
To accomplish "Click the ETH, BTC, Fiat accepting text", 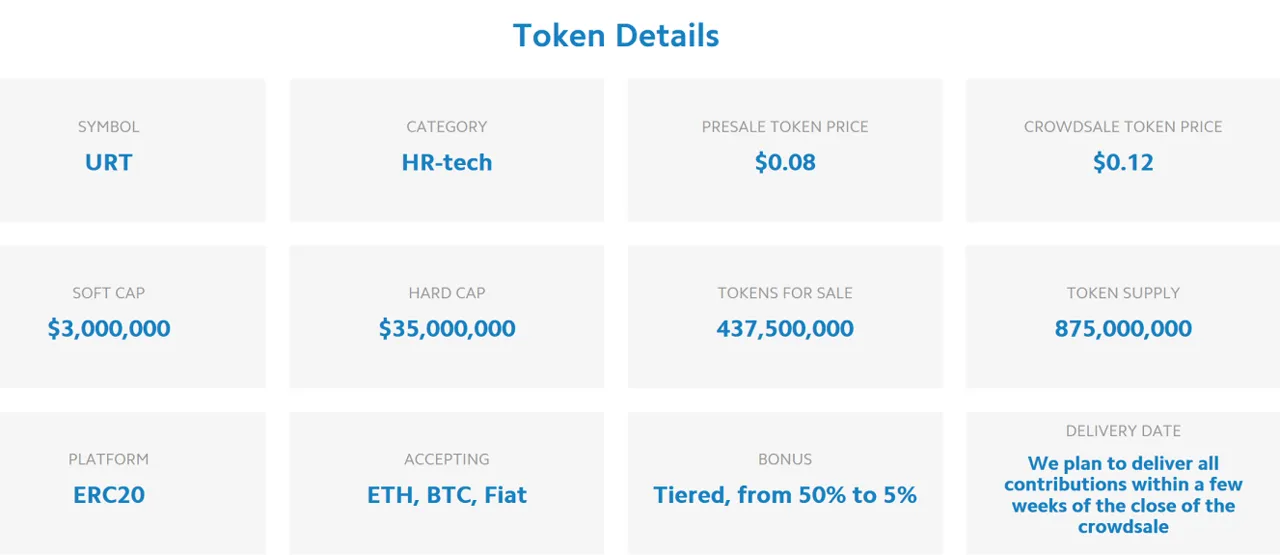I will (447, 495).
